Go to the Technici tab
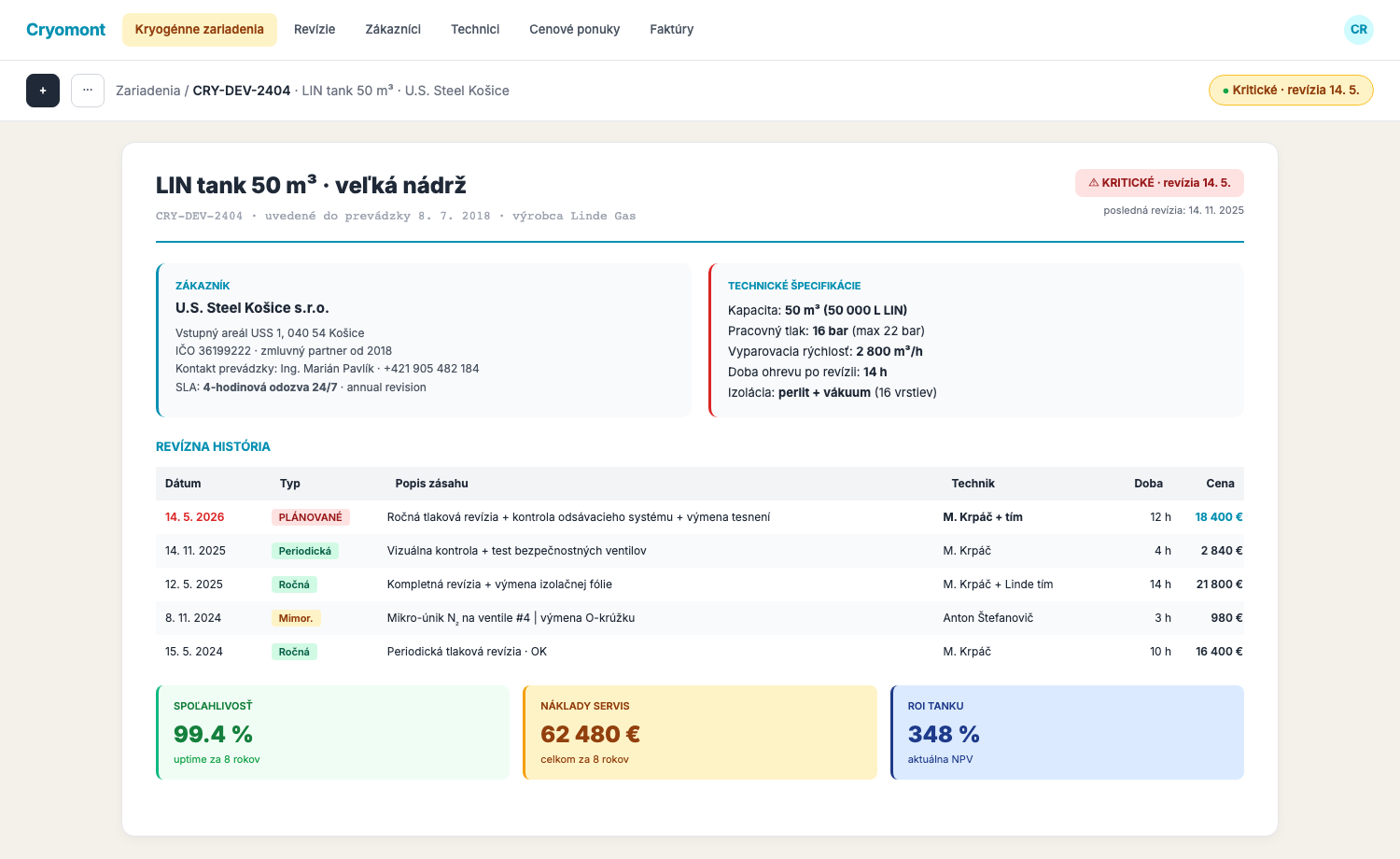This screenshot has height=859, width=1400. (x=475, y=30)
